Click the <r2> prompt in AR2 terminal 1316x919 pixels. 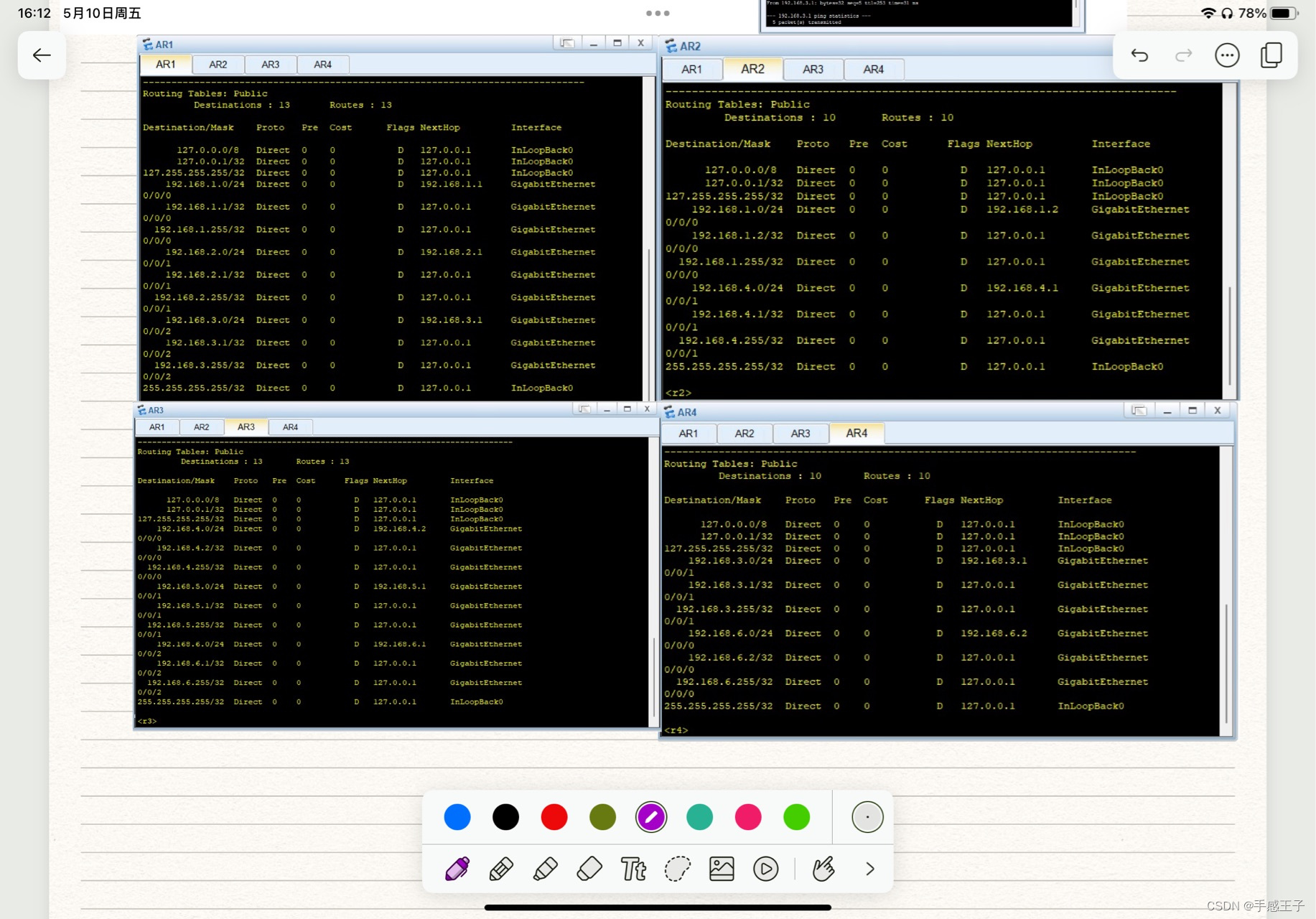[x=678, y=393]
